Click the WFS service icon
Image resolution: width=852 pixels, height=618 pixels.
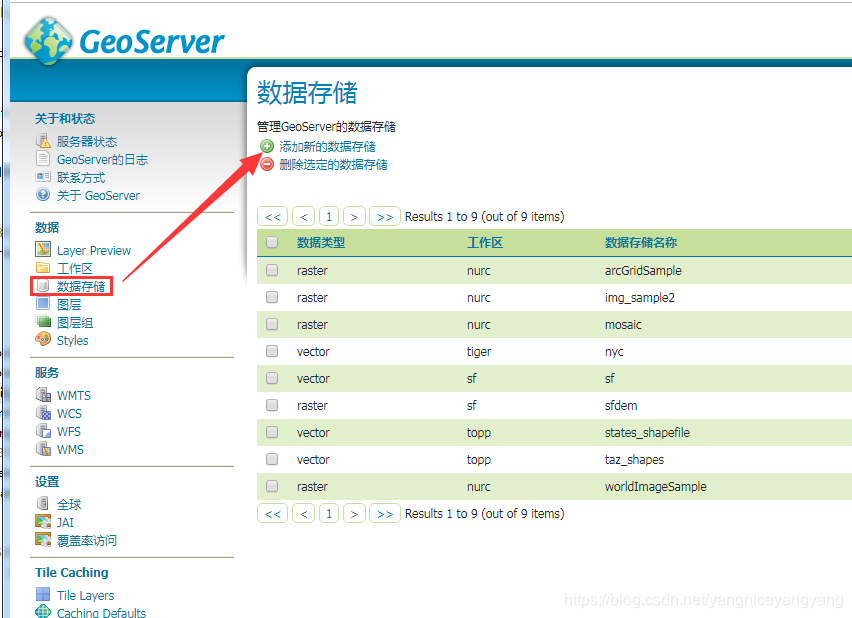point(43,430)
